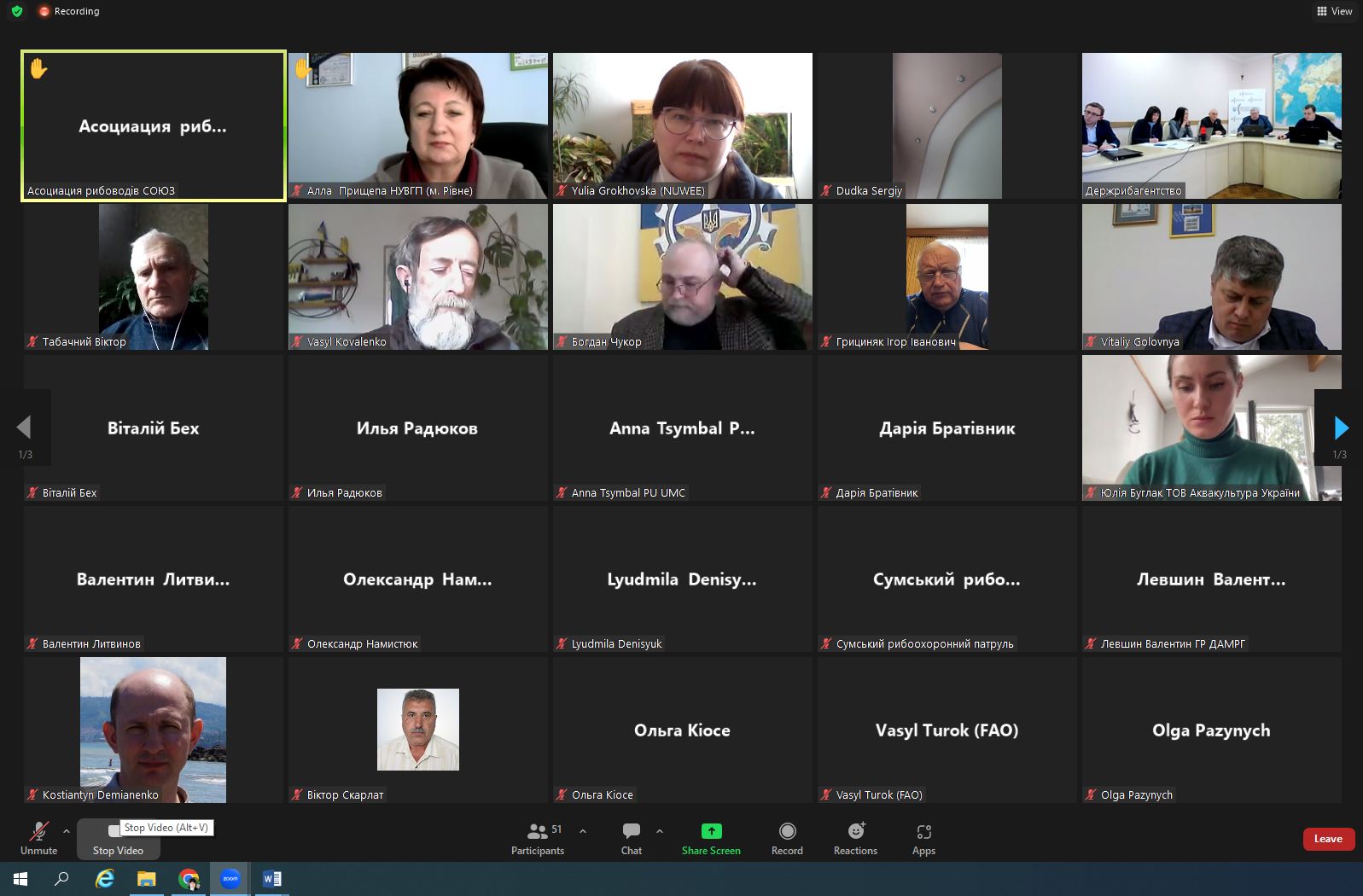Screen dimensions: 1363x896
Task: Toggle Stop Video camera button
Action: [117, 839]
